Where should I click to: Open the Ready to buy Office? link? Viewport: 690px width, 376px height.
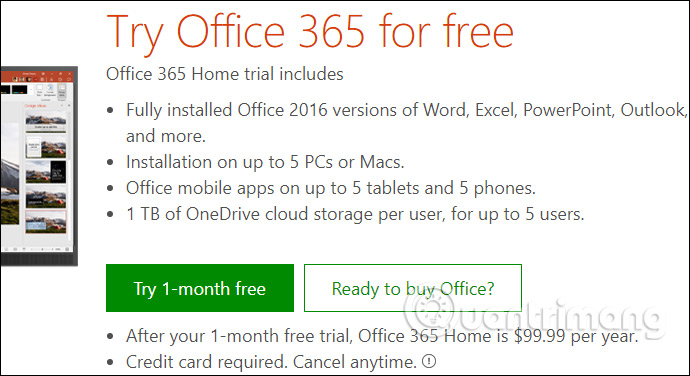pos(413,288)
